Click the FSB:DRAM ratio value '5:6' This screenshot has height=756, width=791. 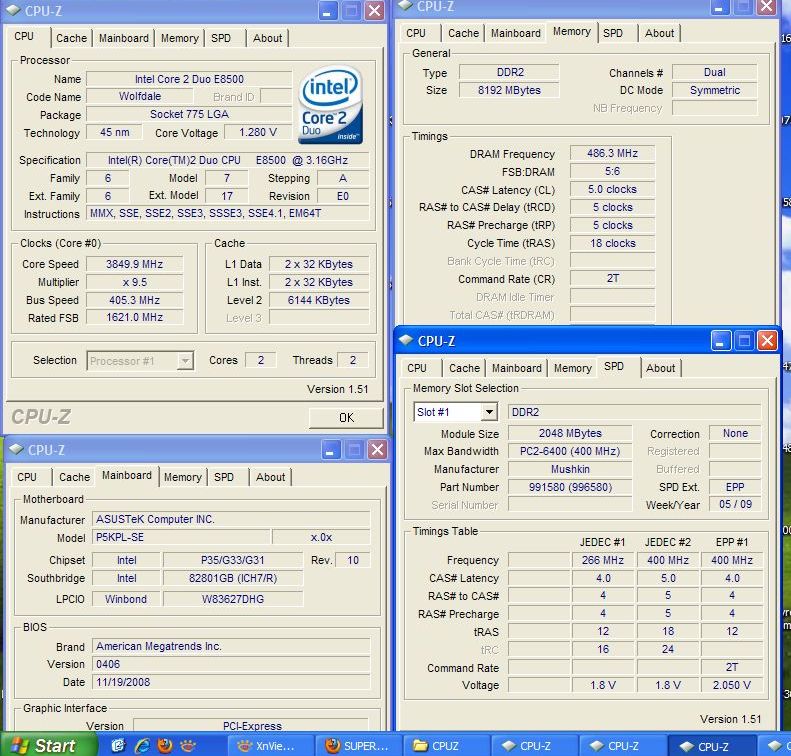click(x=612, y=171)
